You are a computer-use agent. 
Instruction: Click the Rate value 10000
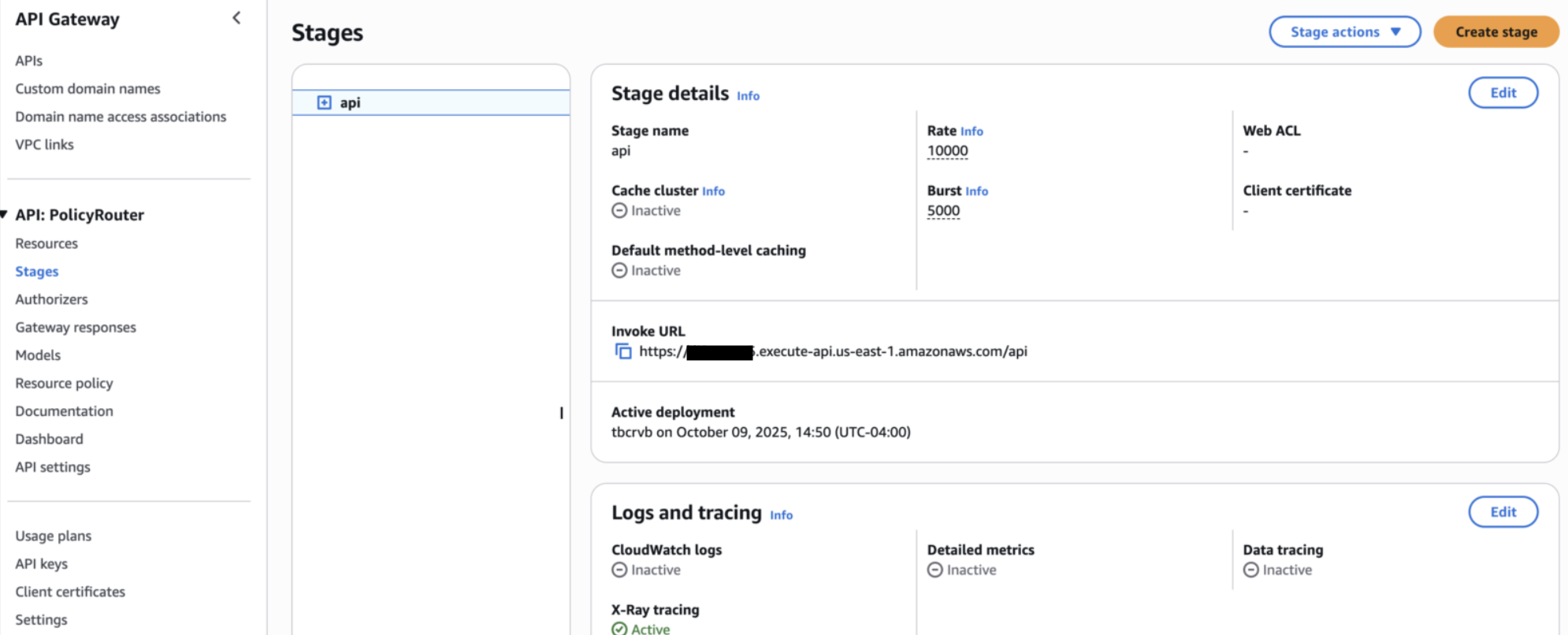click(947, 150)
